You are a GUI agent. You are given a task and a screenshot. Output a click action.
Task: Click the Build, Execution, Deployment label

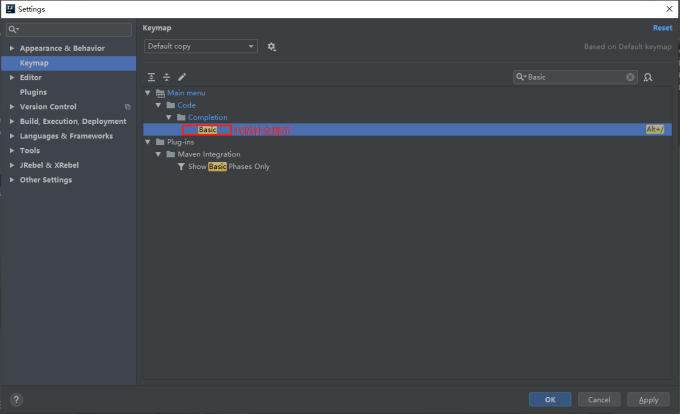73,122
